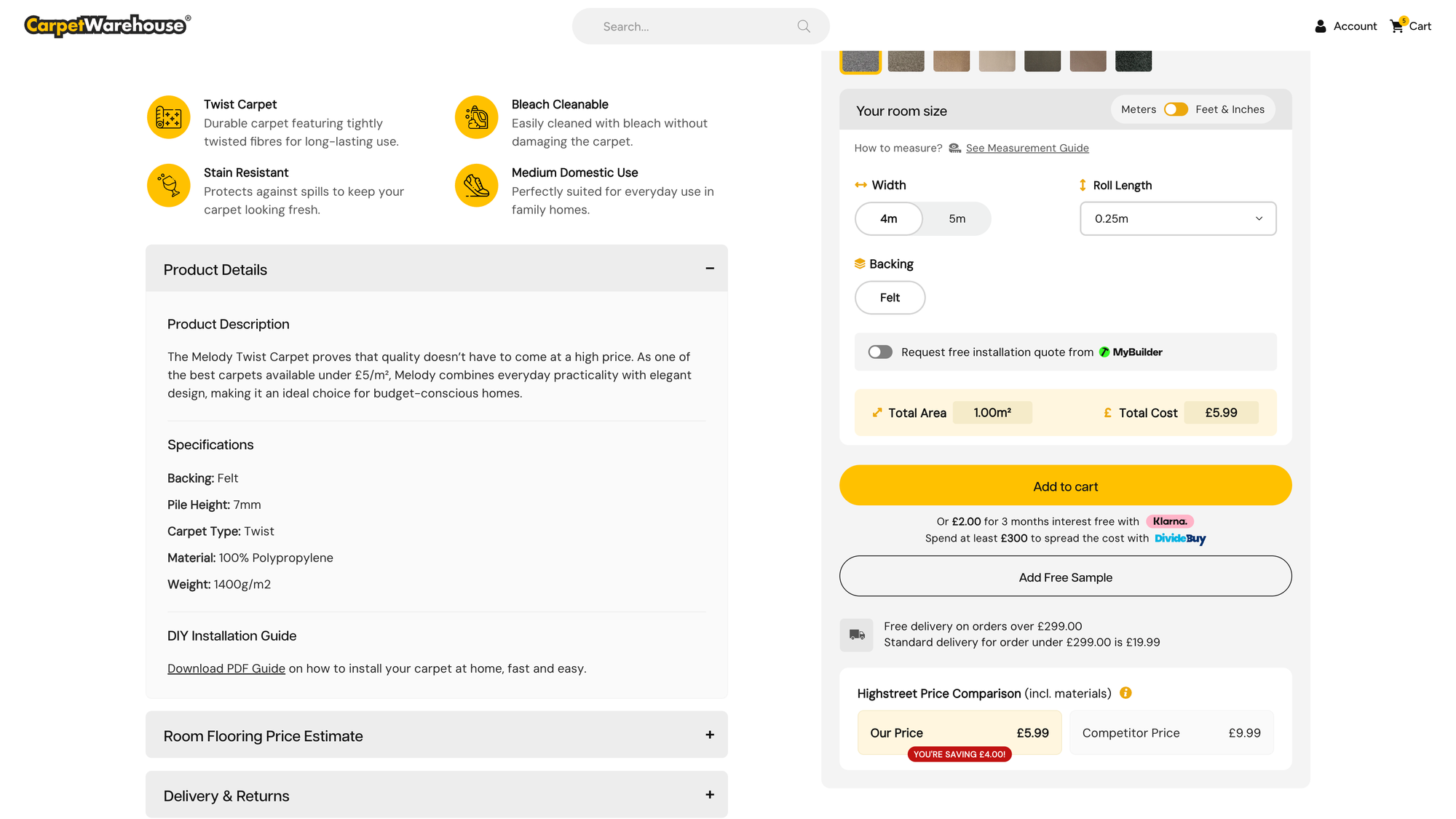Click the Total Area resize icon
Image resolution: width=1456 pixels, height=819 pixels.
(877, 413)
